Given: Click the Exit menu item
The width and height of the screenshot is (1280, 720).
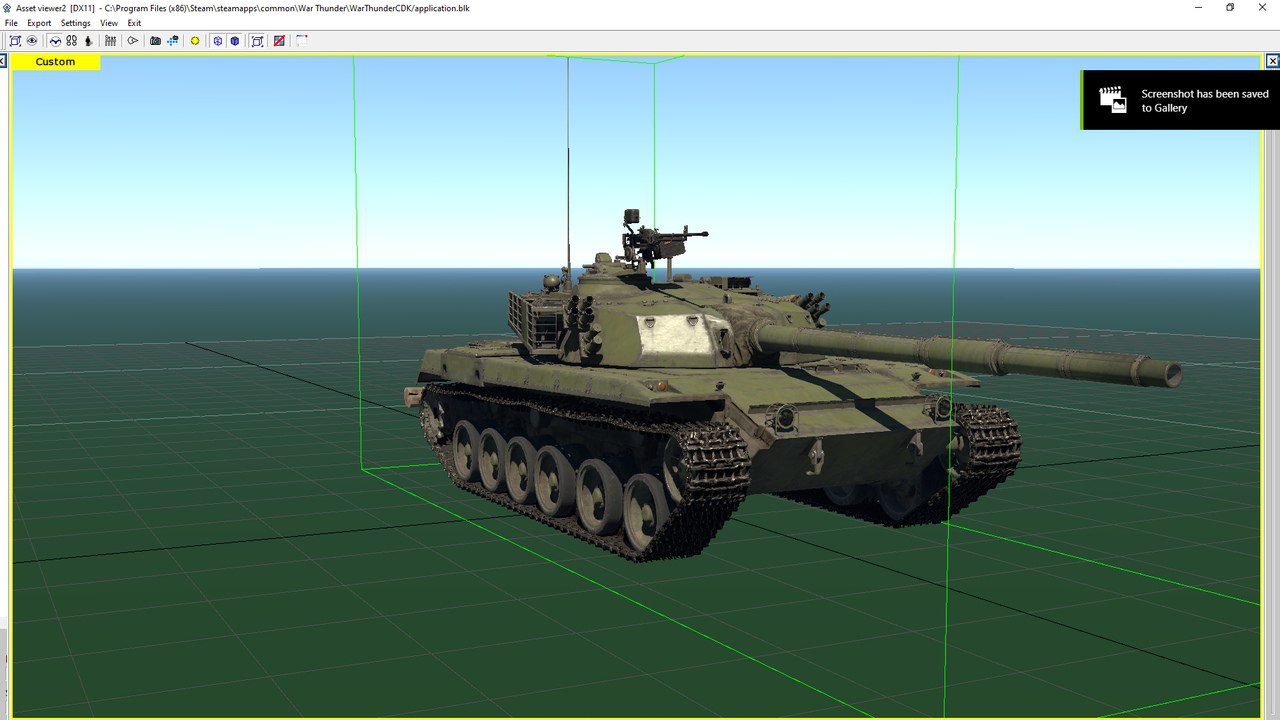Looking at the screenshot, I should click(x=134, y=23).
